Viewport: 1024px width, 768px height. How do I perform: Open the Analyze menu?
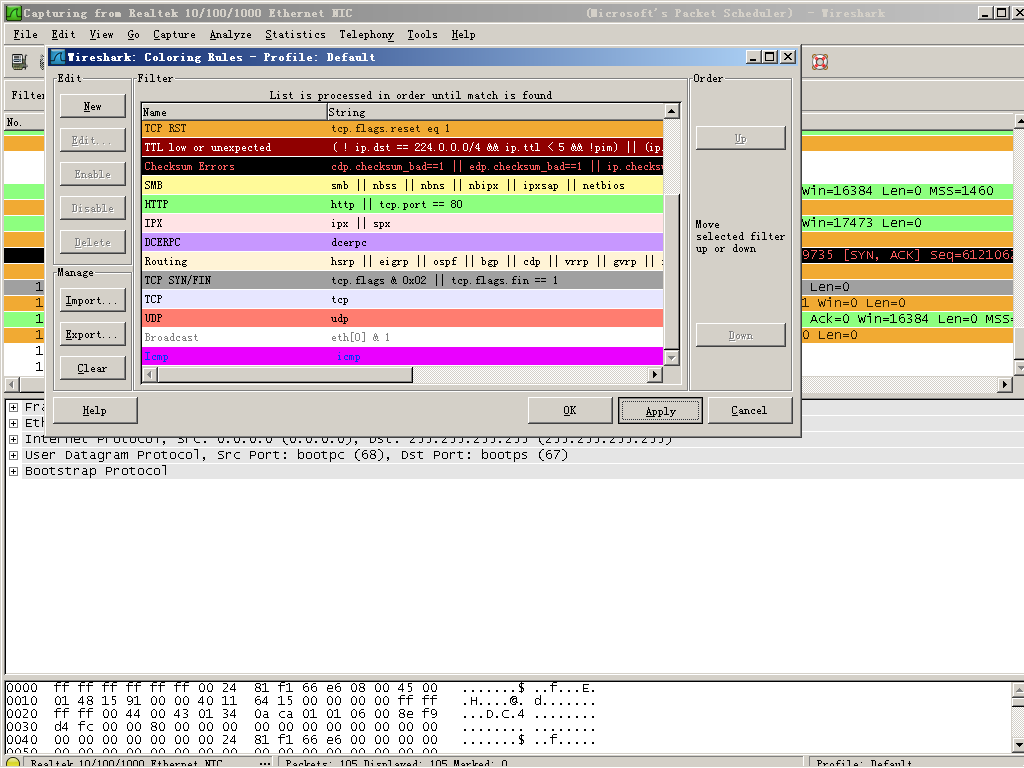pos(231,35)
